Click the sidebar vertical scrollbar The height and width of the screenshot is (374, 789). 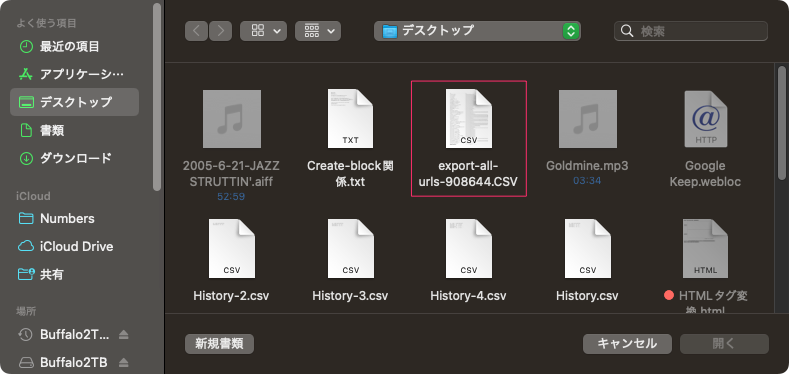(157, 97)
